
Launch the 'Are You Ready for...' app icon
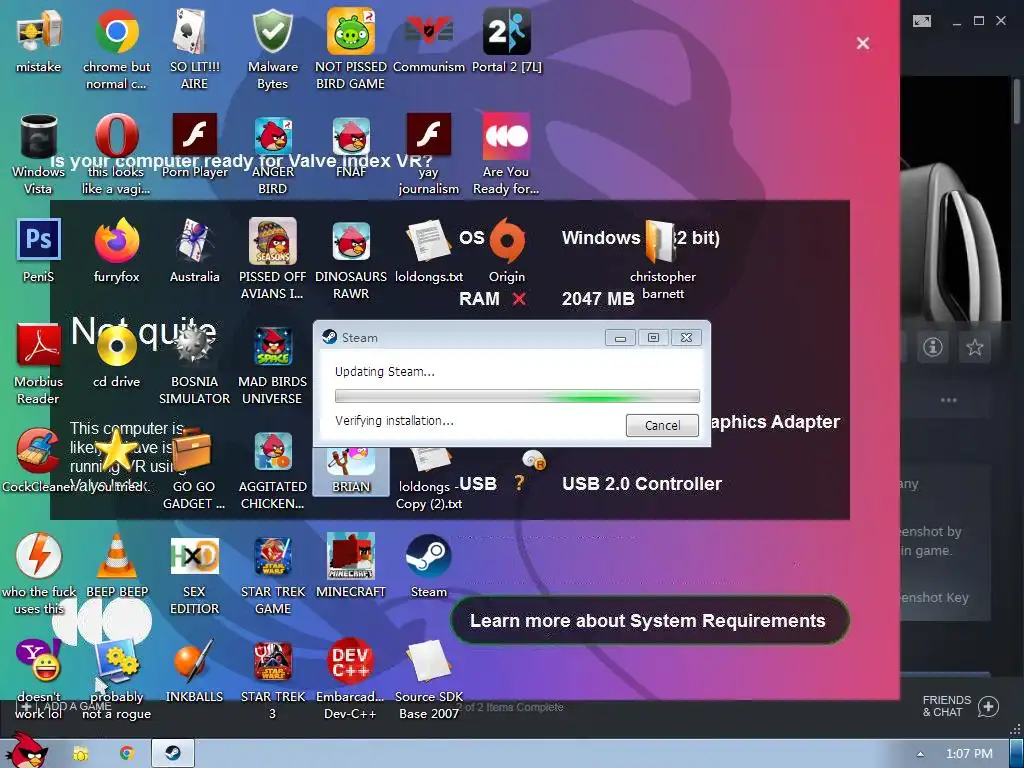click(507, 136)
